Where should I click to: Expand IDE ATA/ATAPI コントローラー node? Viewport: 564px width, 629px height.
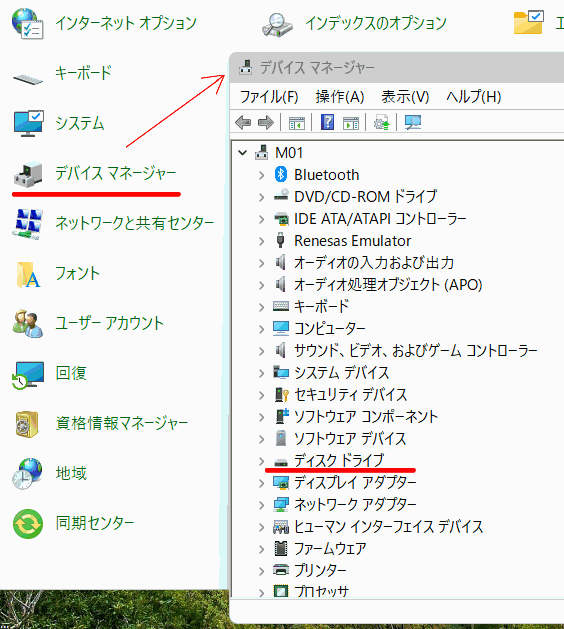tap(262, 219)
